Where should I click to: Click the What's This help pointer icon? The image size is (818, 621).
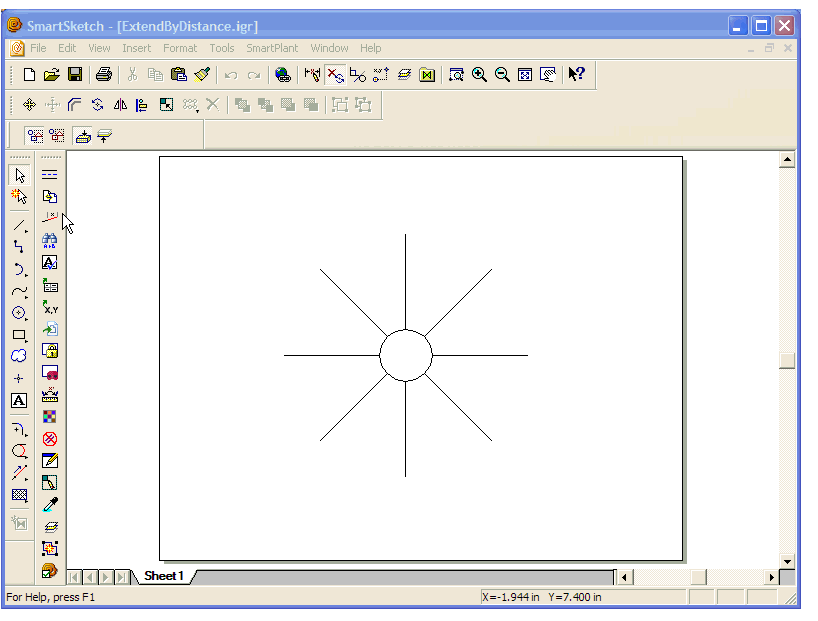coord(576,74)
